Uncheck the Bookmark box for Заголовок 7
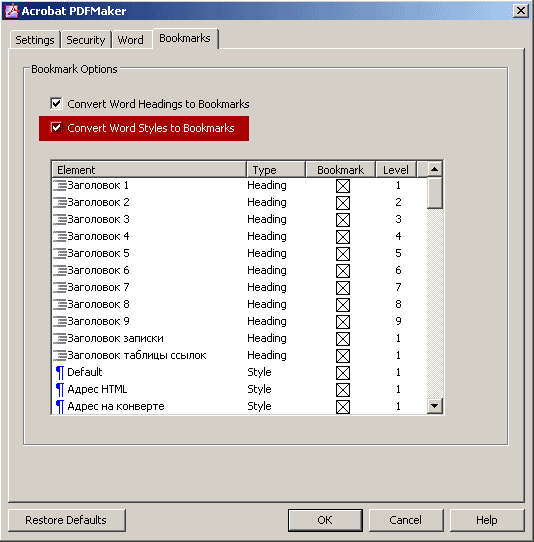Image resolution: width=534 pixels, height=542 pixels. click(x=343, y=288)
